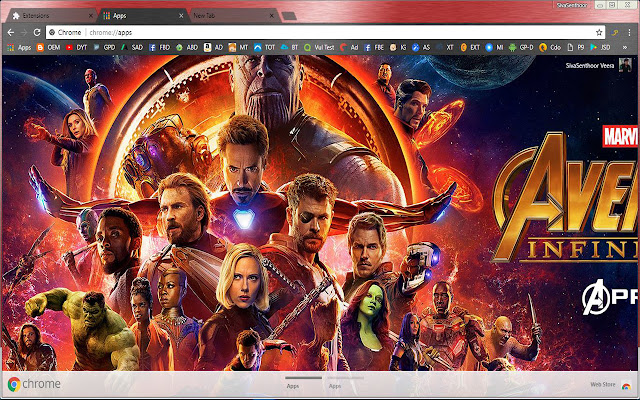The image size is (640, 400).
Task: Open a new tab with the new-tab button
Action: (x=289, y=16)
